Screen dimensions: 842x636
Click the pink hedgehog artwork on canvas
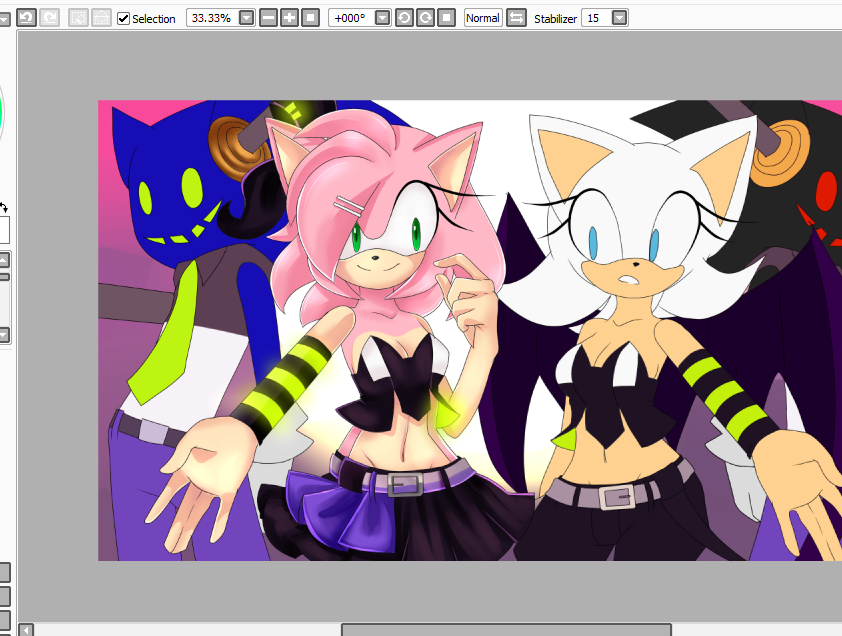click(x=384, y=333)
